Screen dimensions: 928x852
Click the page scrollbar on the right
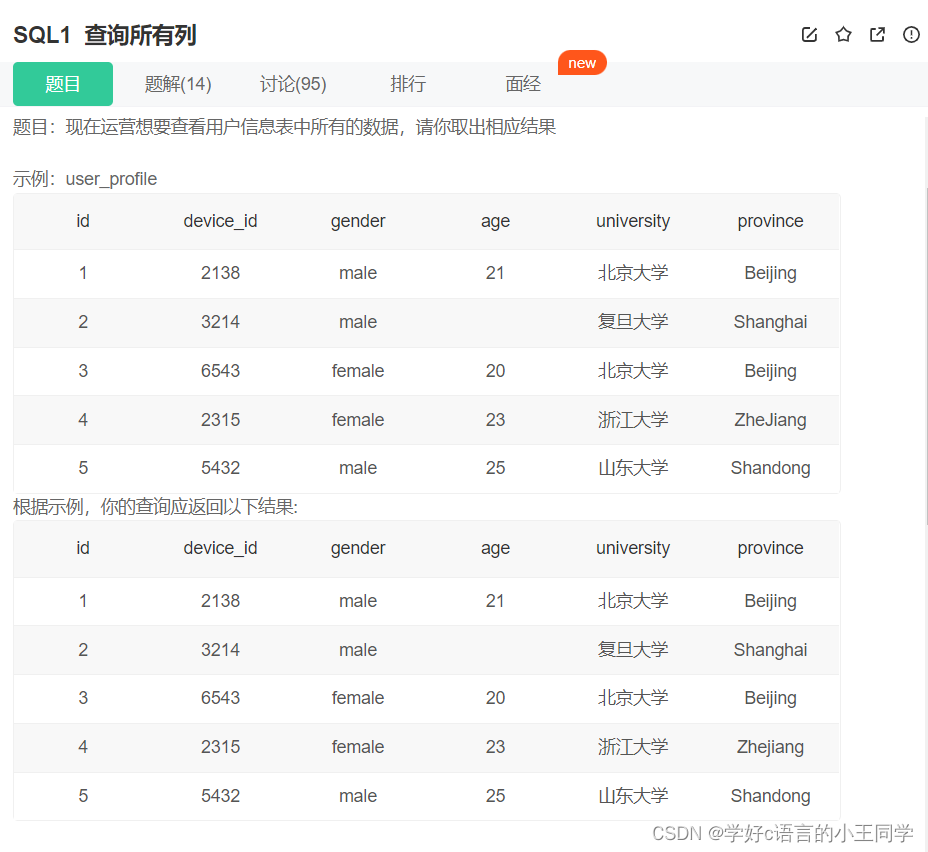pyautogui.click(x=925, y=355)
